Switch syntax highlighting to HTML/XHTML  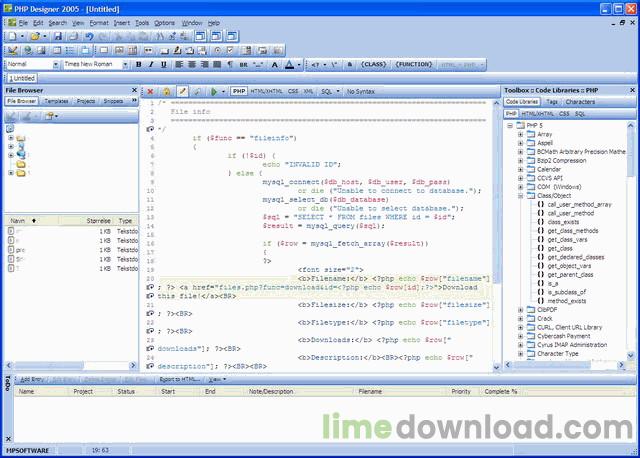(x=266, y=91)
